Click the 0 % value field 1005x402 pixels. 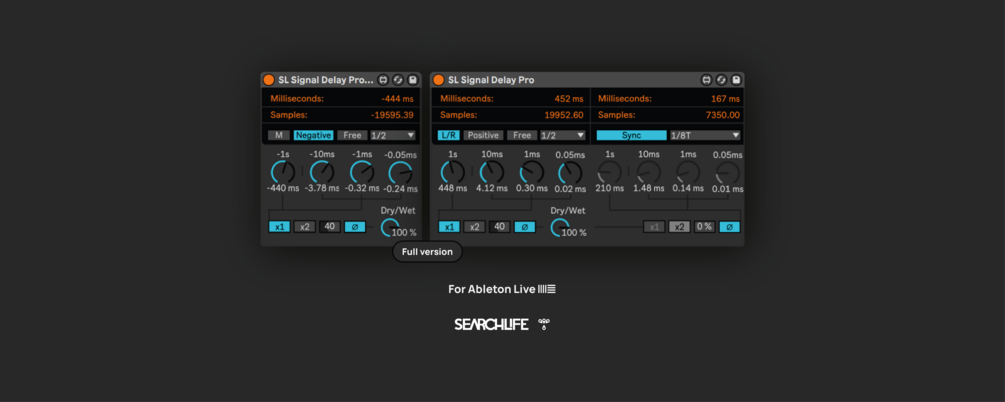pos(704,227)
